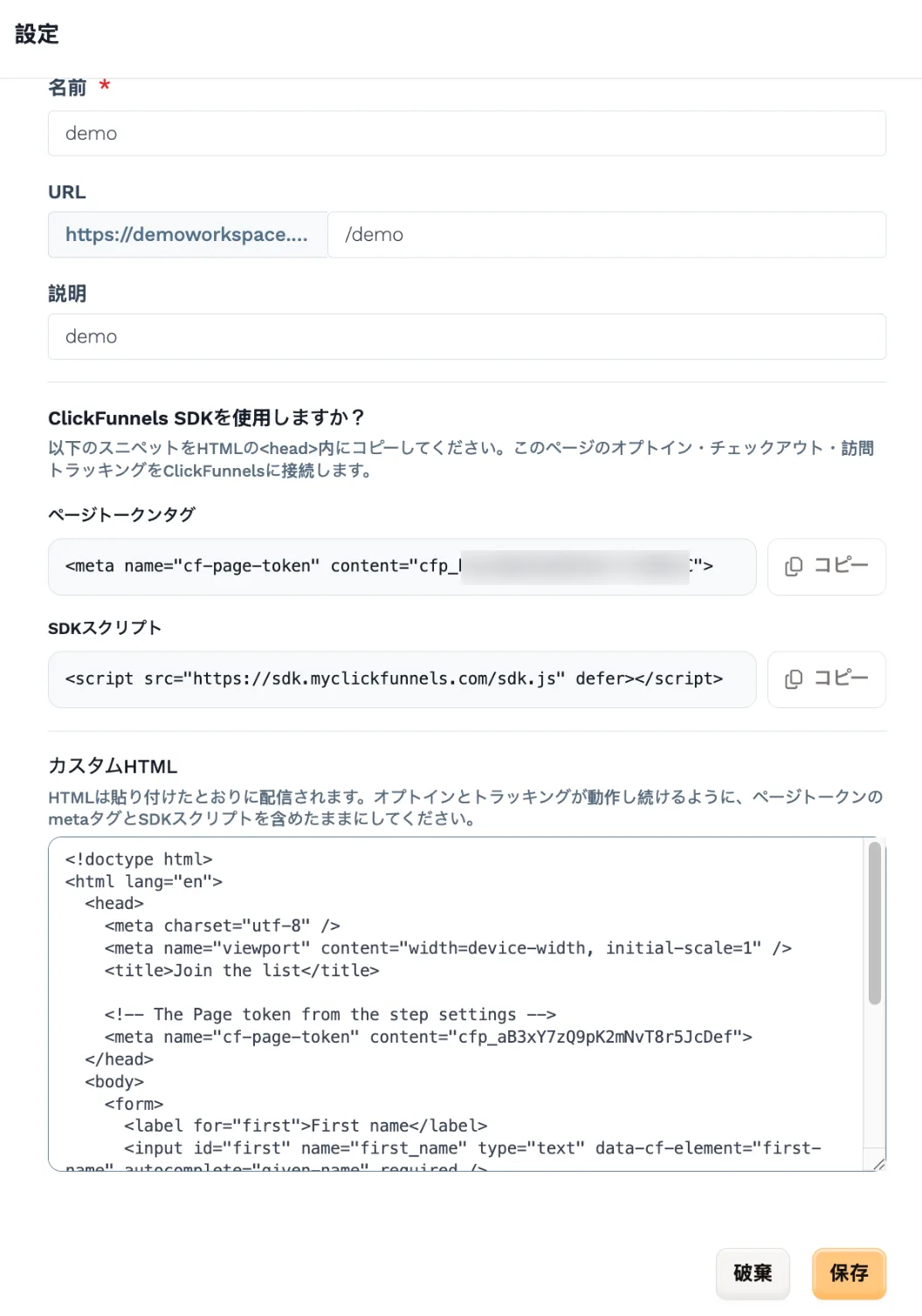Click the カスタムHTML section heading
Screen dimensions: 922x1316
pyautogui.click(x=113, y=766)
